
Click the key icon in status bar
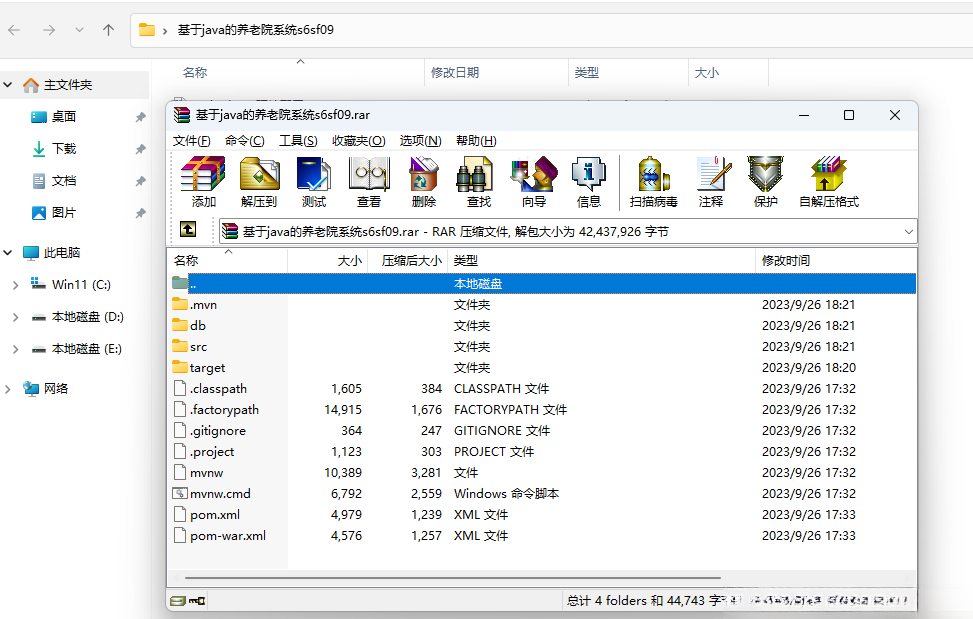[197, 600]
